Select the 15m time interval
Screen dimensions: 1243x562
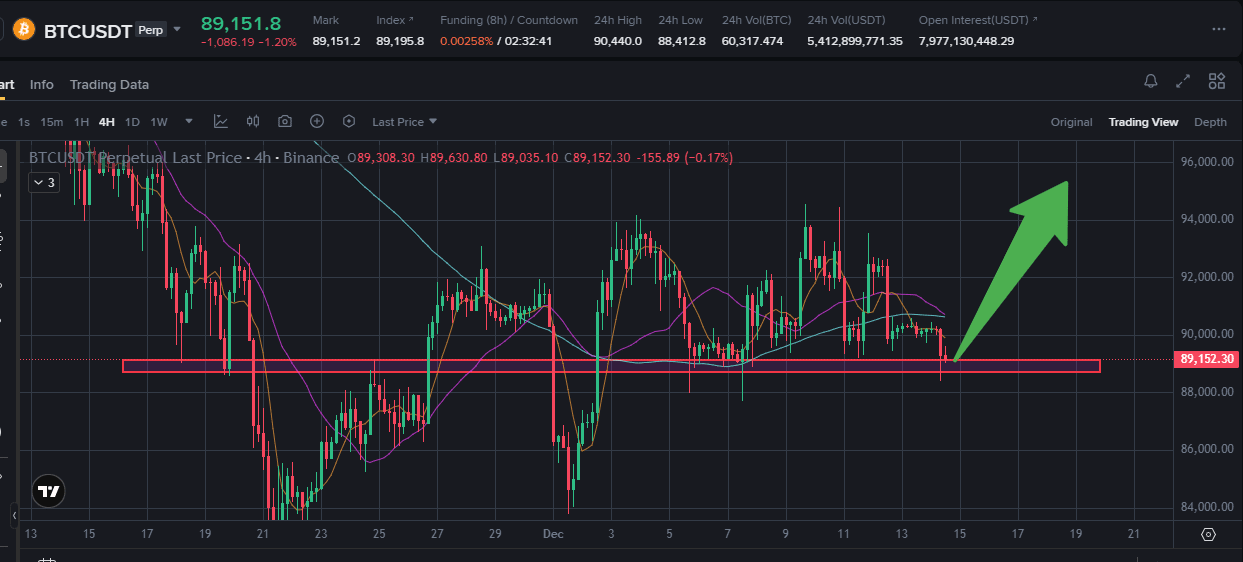coord(52,122)
